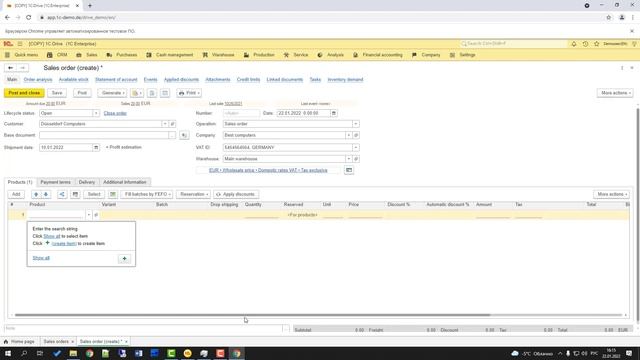This screenshot has width=640, height=360.
Task: Click Show all link in search popup
Action: pos(41,258)
